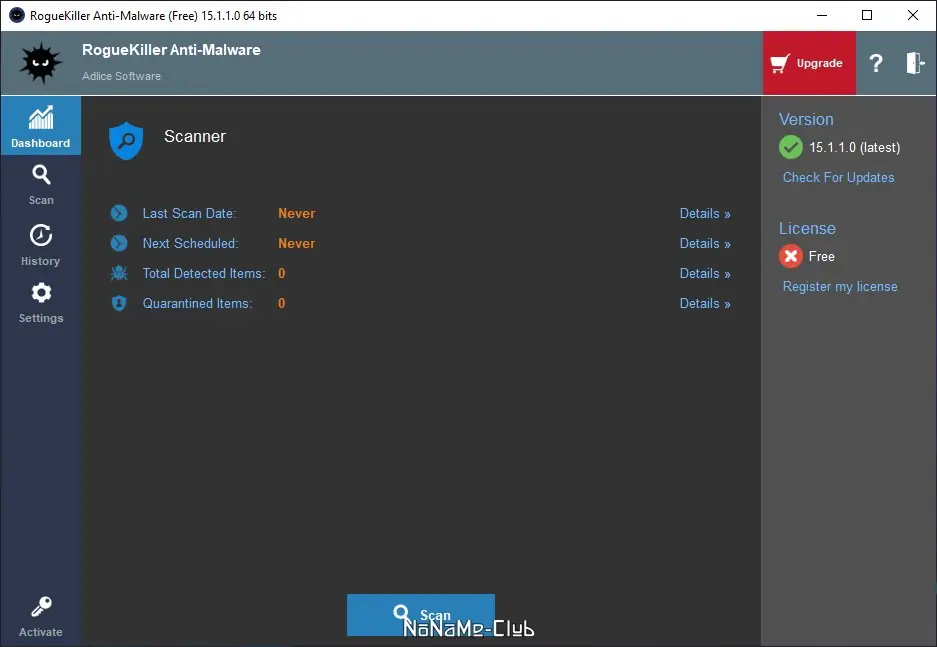Maximize the RogueKiller window
937x647 pixels.
click(x=867, y=16)
